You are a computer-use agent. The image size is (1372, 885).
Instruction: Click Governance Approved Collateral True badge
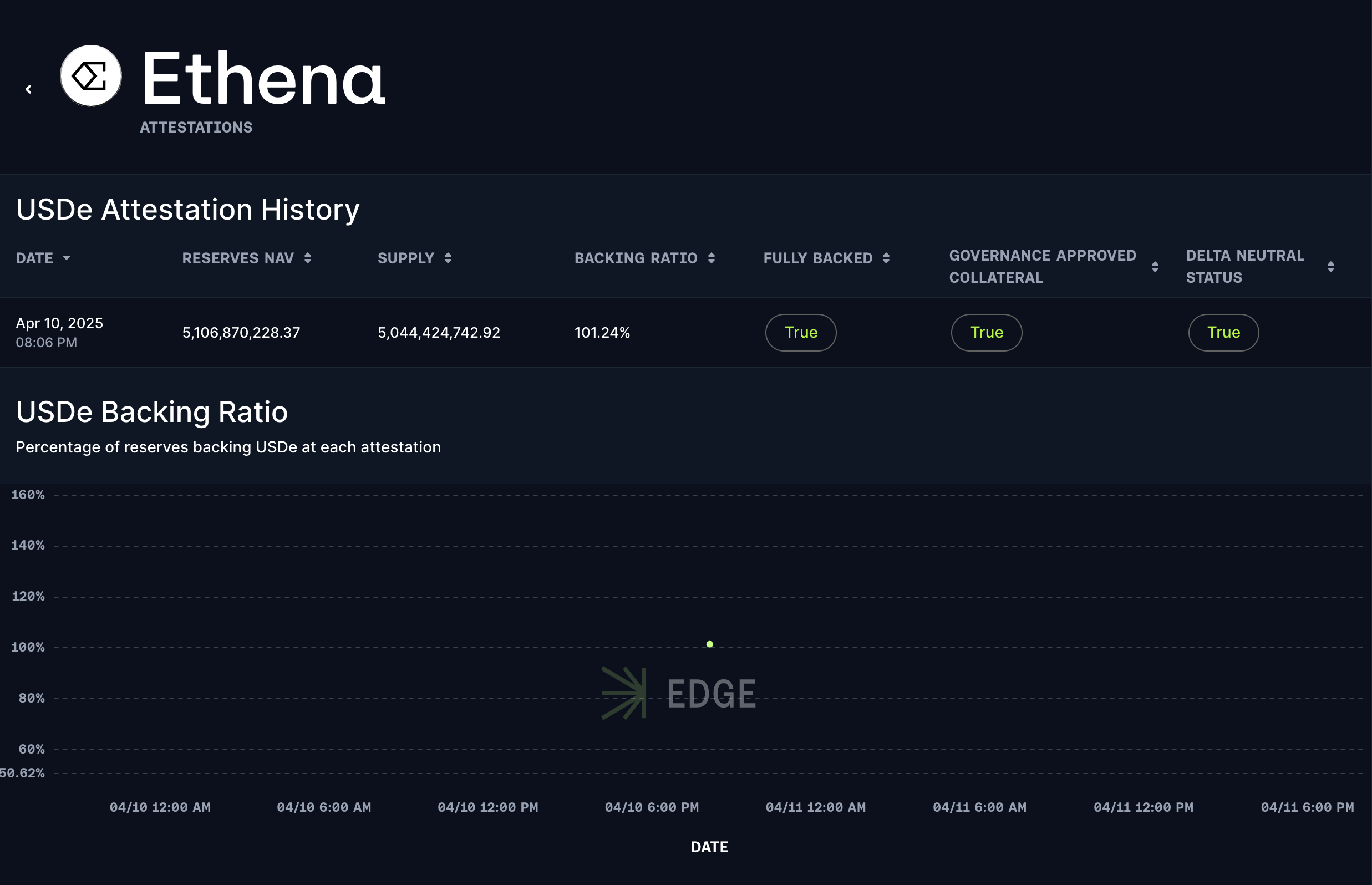tap(987, 333)
